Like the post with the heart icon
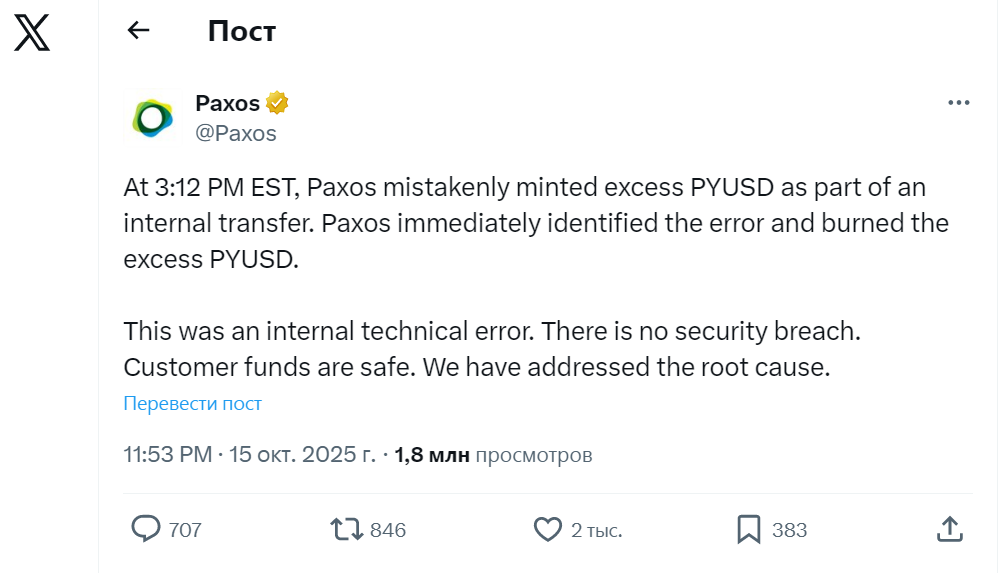 click(x=547, y=529)
